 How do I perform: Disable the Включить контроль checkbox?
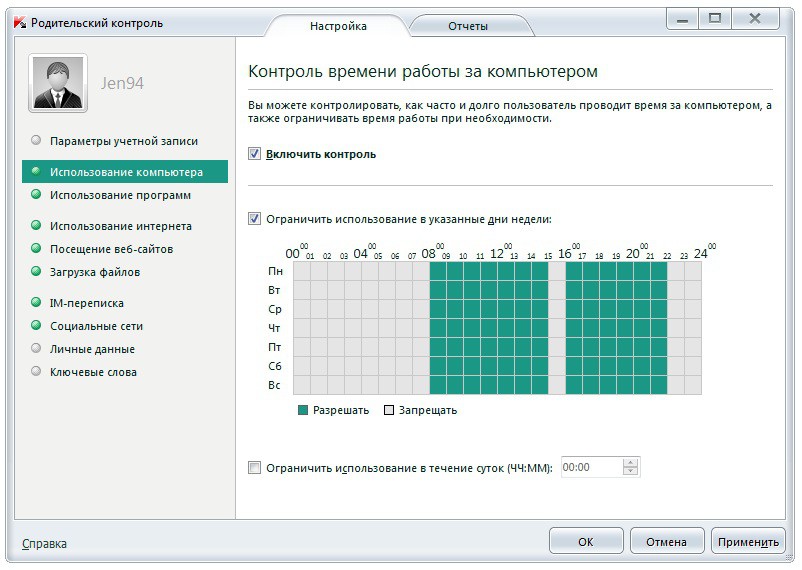coord(255,154)
